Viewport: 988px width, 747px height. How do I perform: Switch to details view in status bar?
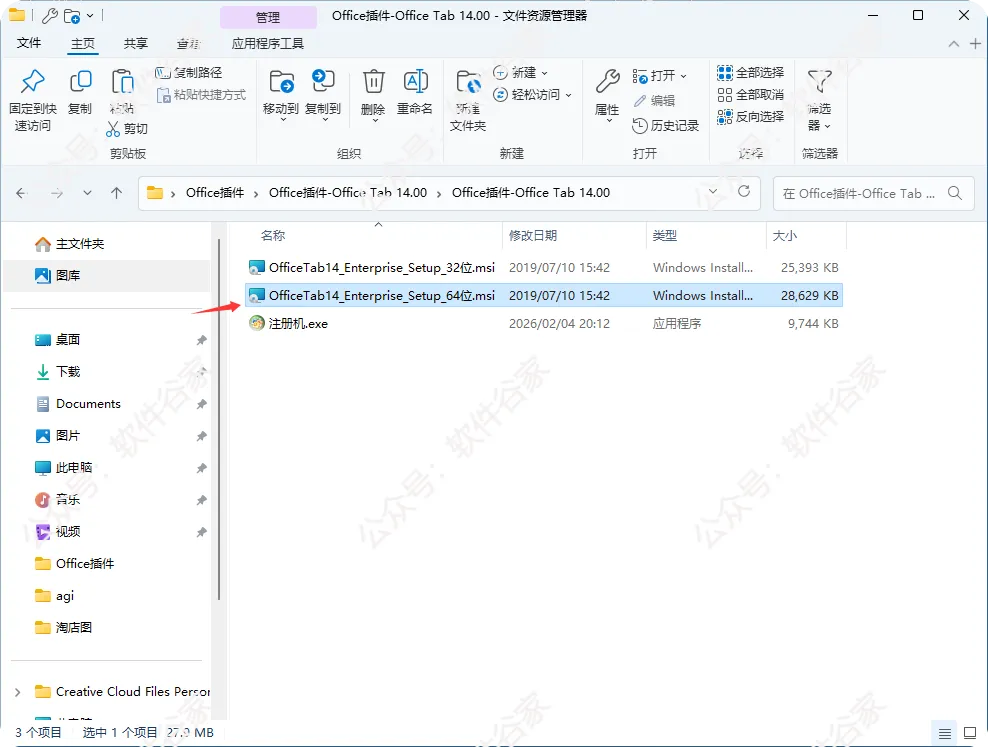pyautogui.click(x=945, y=733)
